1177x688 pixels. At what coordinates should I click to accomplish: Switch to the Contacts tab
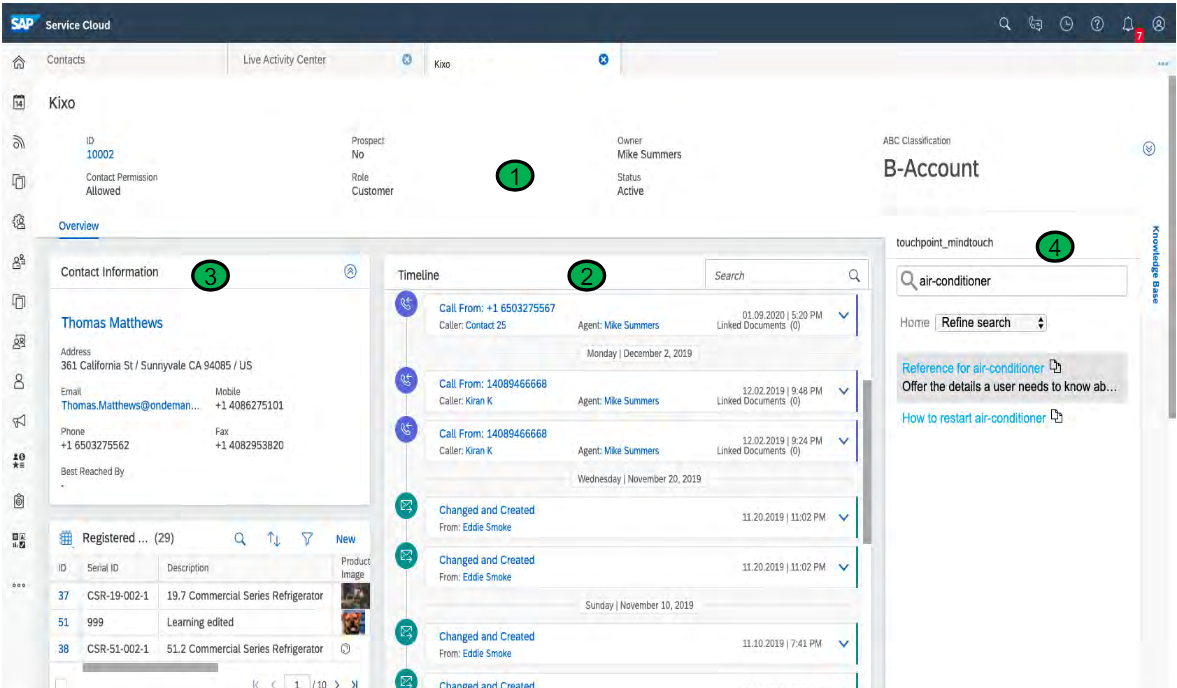(x=66, y=59)
